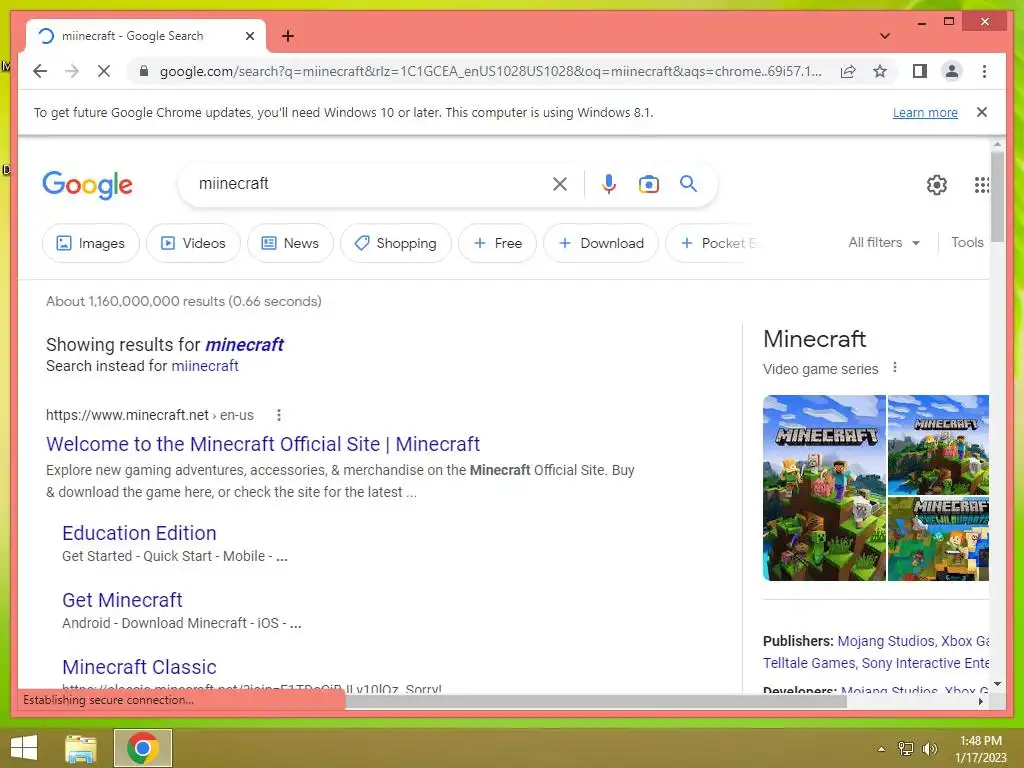Open the Minecraft Classic sitelink
This screenshot has height=768, width=1024.
coord(139,667)
